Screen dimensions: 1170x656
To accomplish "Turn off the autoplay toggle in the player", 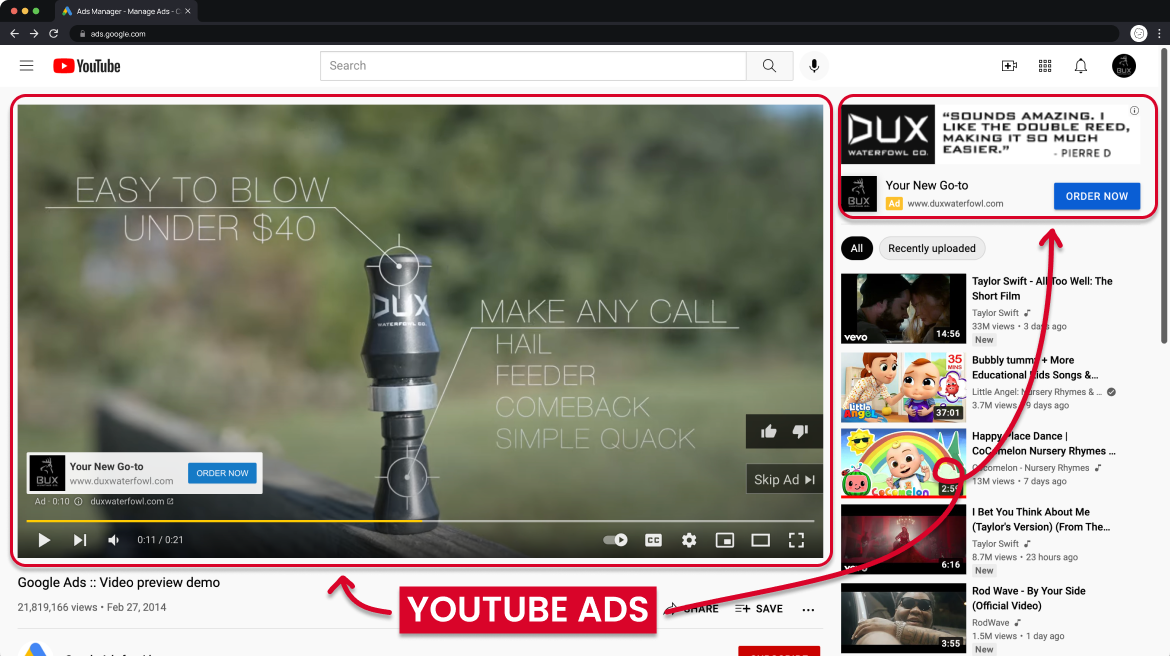I will point(616,539).
